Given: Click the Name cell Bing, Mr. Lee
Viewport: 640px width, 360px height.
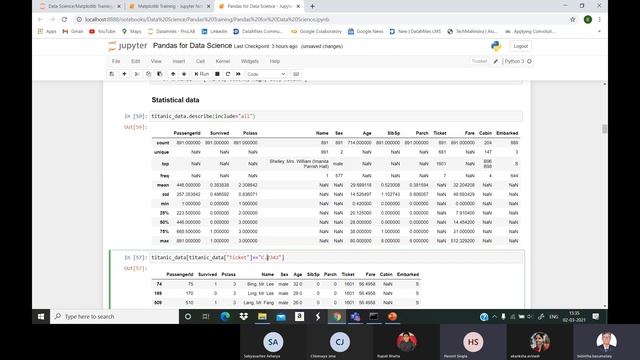Looking at the screenshot, I should pos(260,284).
